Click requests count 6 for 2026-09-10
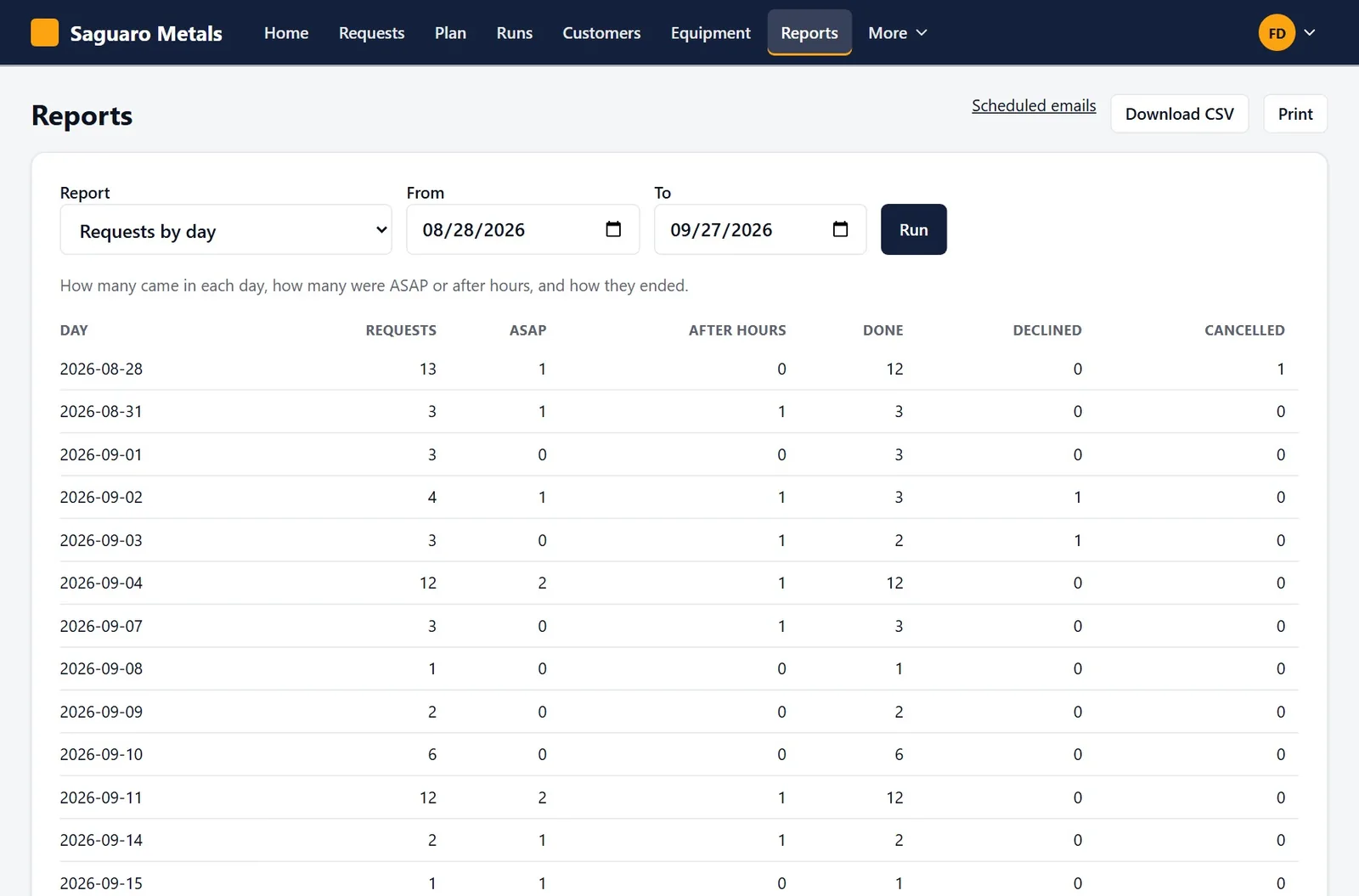This screenshot has height=896, width=1359. point(432,755)
